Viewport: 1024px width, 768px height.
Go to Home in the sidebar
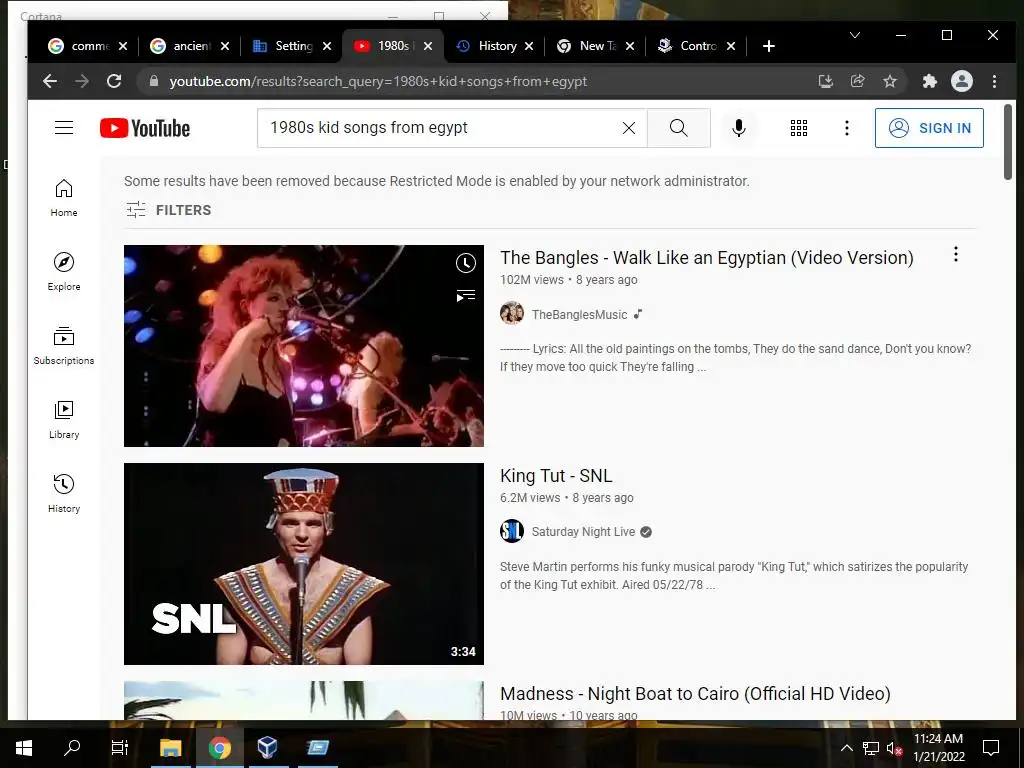click(64, 198)
